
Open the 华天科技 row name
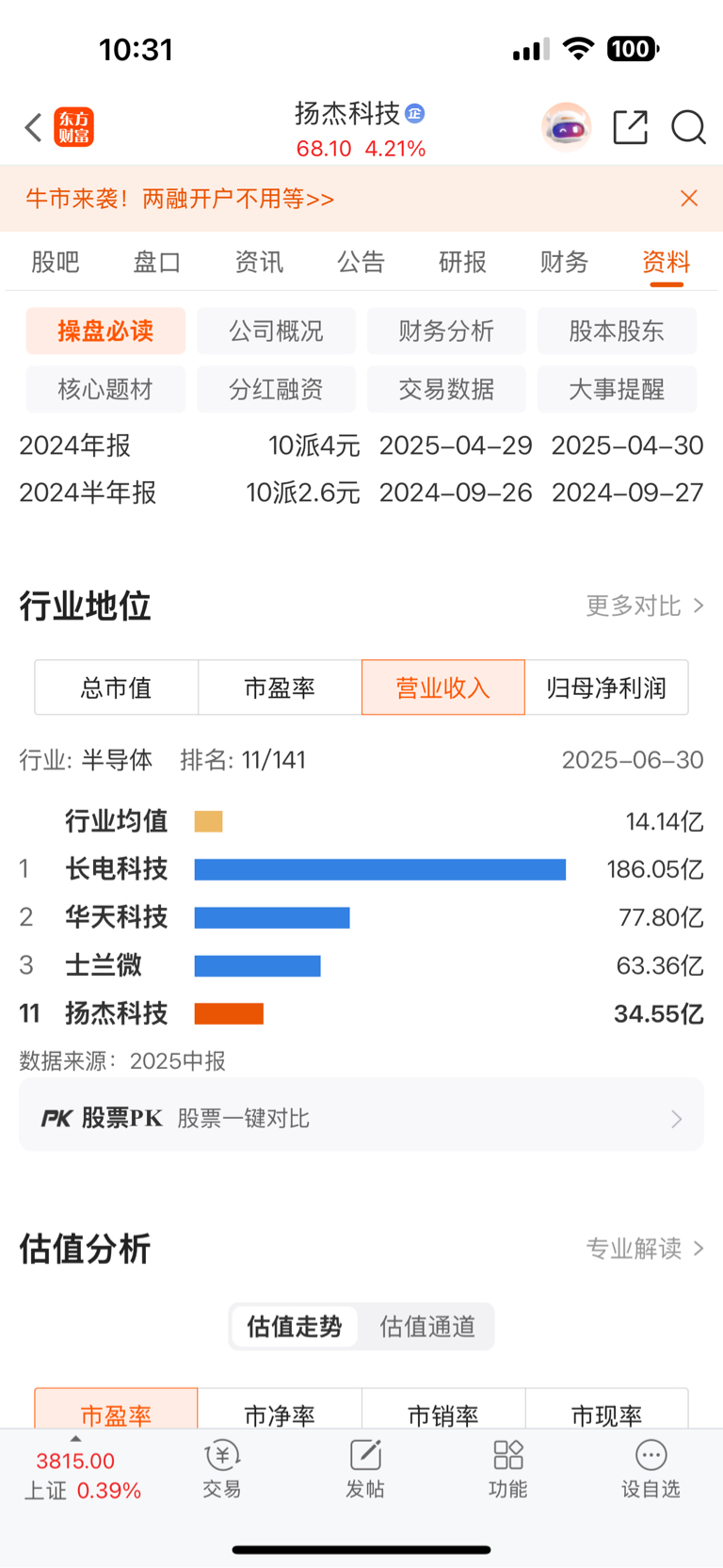point(117,917)
